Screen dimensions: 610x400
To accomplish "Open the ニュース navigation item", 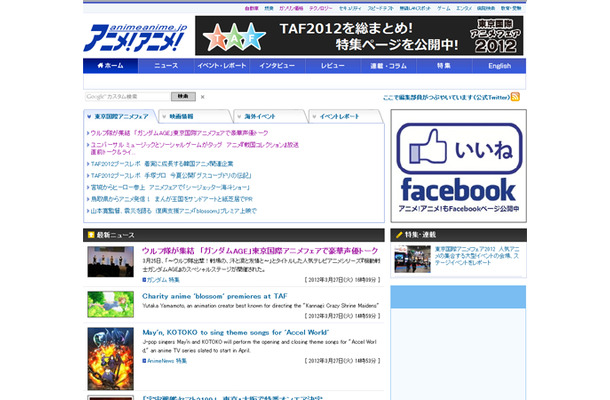I will 166,66.
